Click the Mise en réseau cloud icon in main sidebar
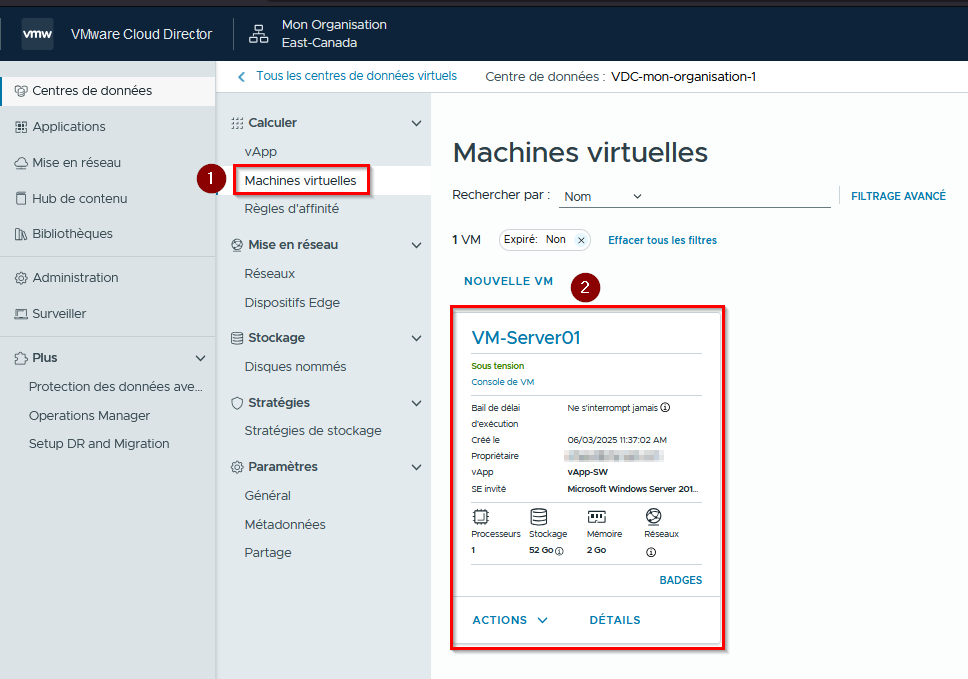Image resolution: width=968 pixels, height=679 pixels. 21,163
